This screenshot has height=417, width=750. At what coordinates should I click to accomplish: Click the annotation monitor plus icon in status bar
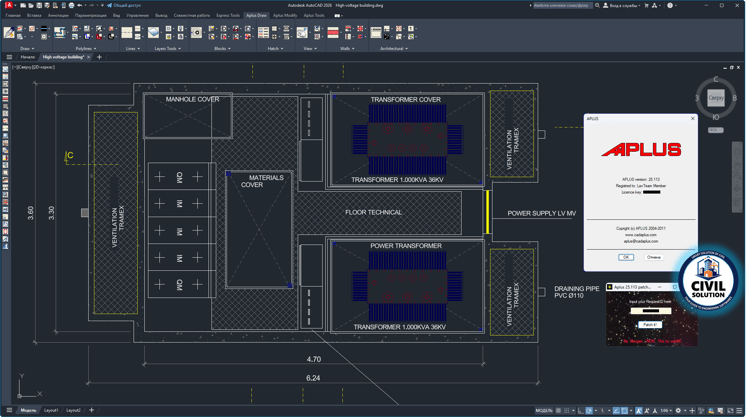click(x=692, y=410)
